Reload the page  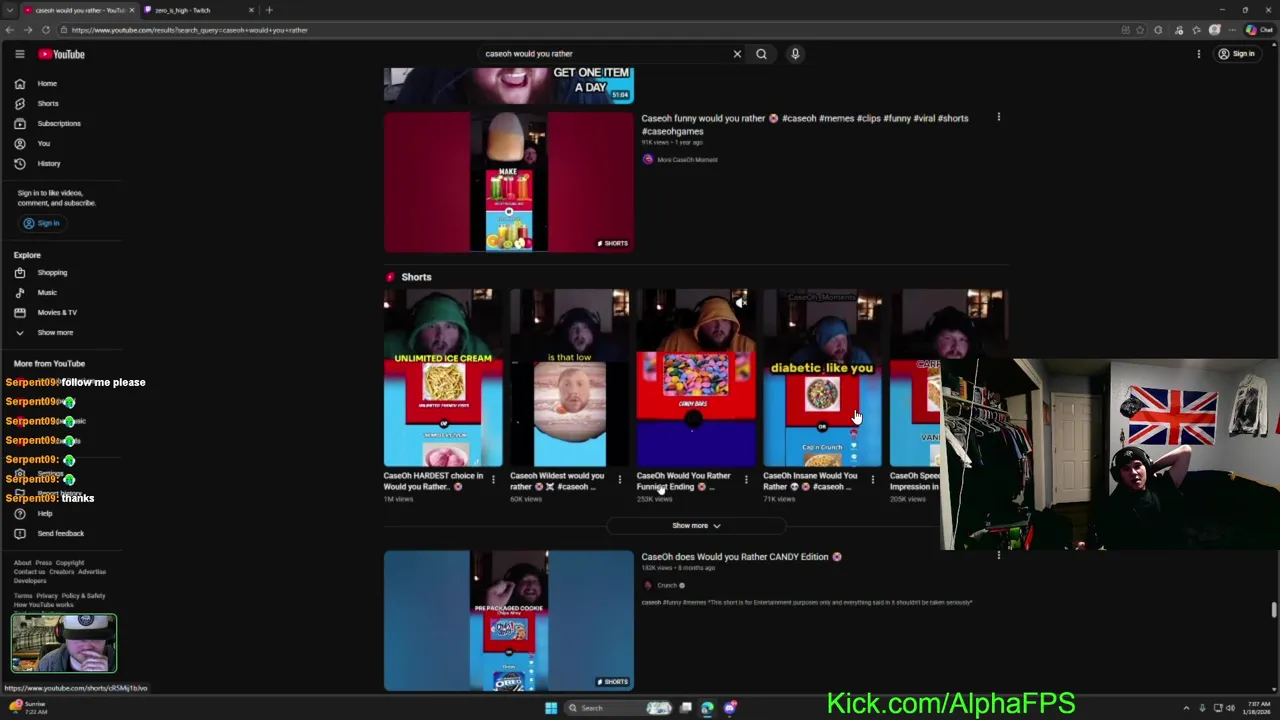(x=45, y=30)
